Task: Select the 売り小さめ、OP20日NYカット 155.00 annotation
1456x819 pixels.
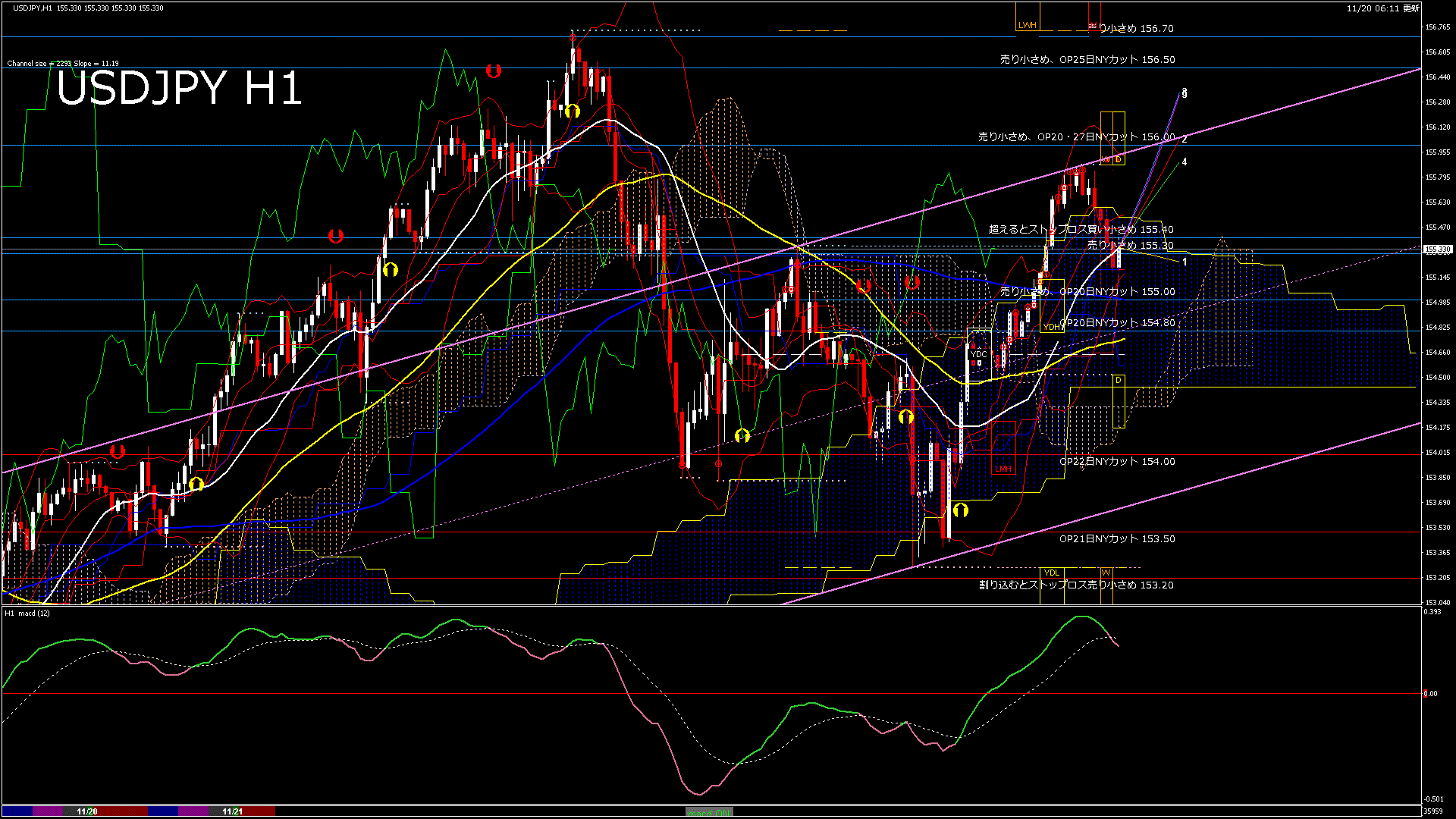Action: point(1088,291)
